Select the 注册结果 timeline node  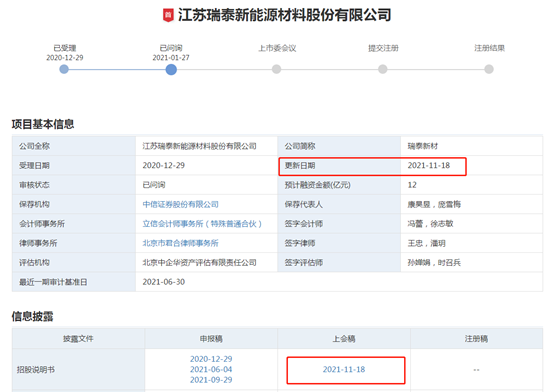point(489,69)
